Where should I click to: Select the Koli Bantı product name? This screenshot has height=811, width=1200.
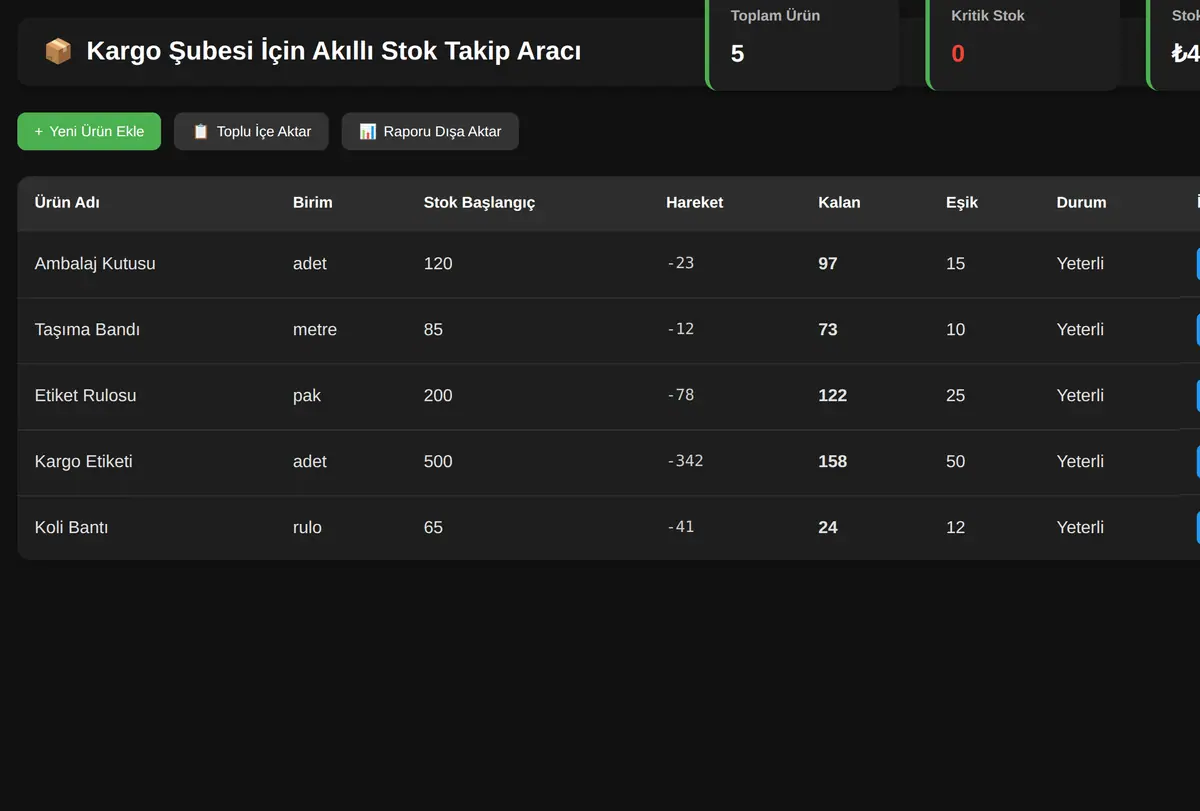71,527
